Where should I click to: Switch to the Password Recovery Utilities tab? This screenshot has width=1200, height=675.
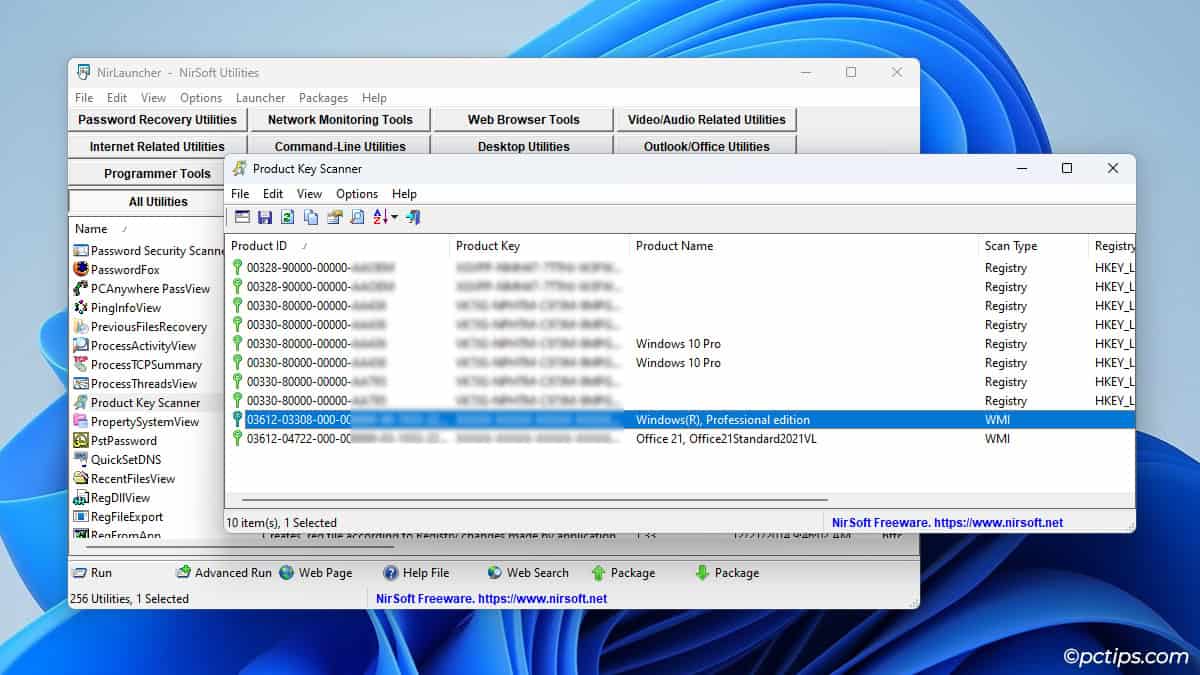[157, 119]
